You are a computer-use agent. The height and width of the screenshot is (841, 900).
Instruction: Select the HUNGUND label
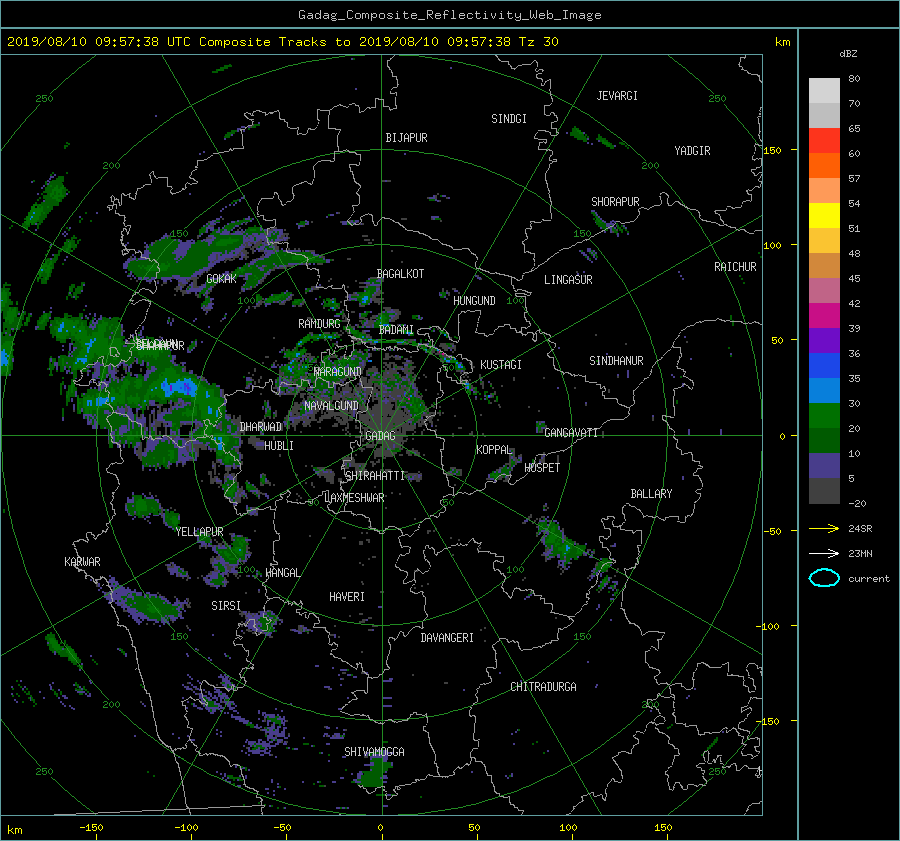[x=474, y=301]
